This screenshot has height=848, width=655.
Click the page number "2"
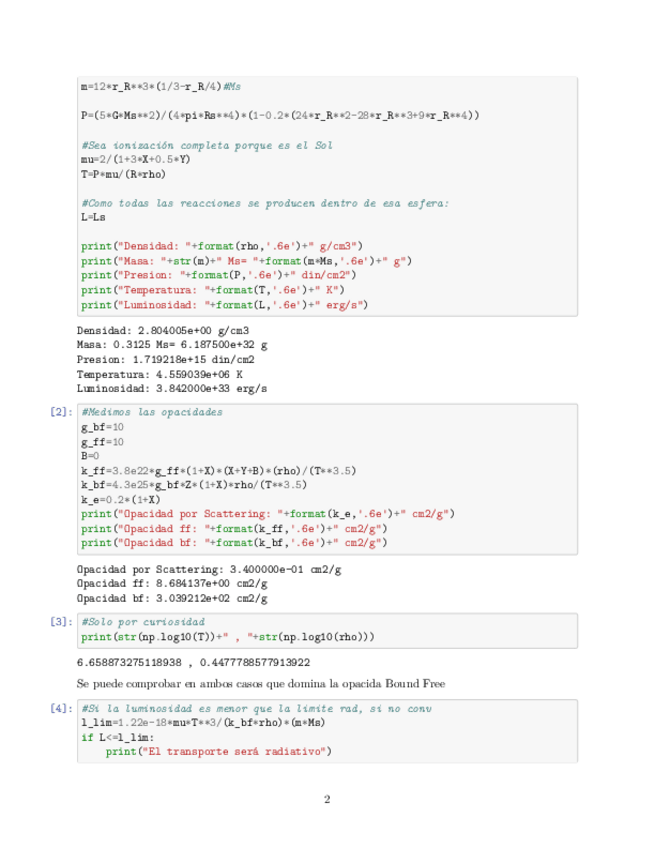point(327,799)
